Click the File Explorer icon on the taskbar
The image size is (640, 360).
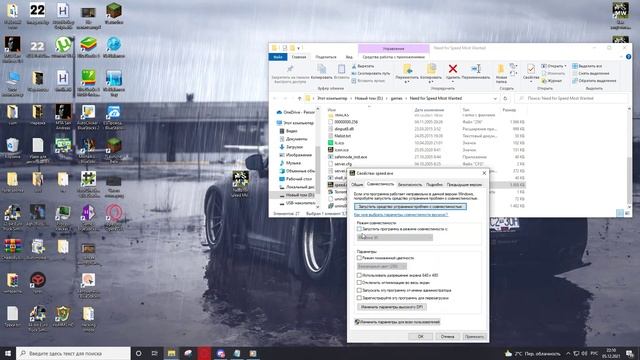[x=171, y=353]
